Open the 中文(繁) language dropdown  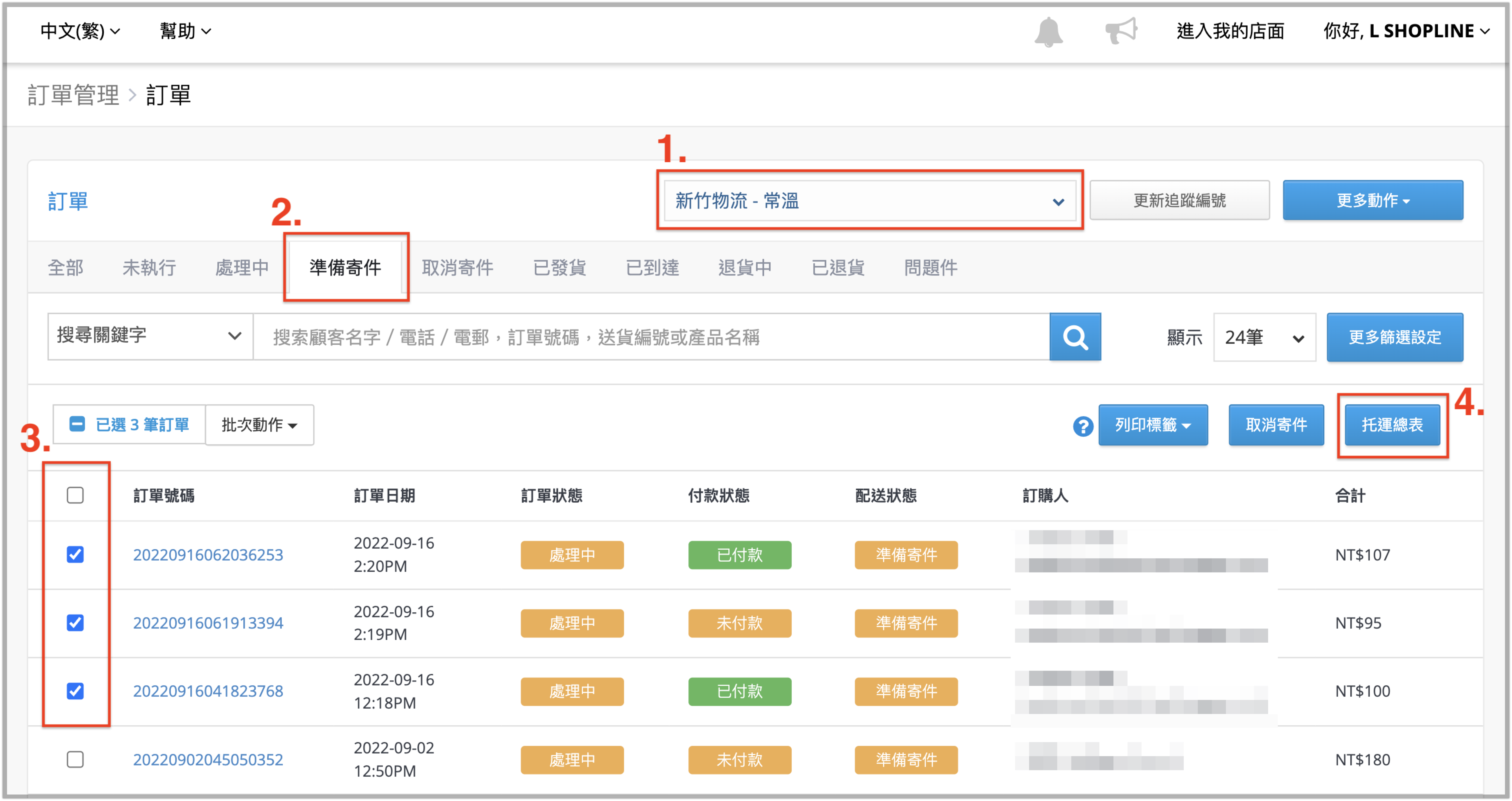tap(80, 31)
